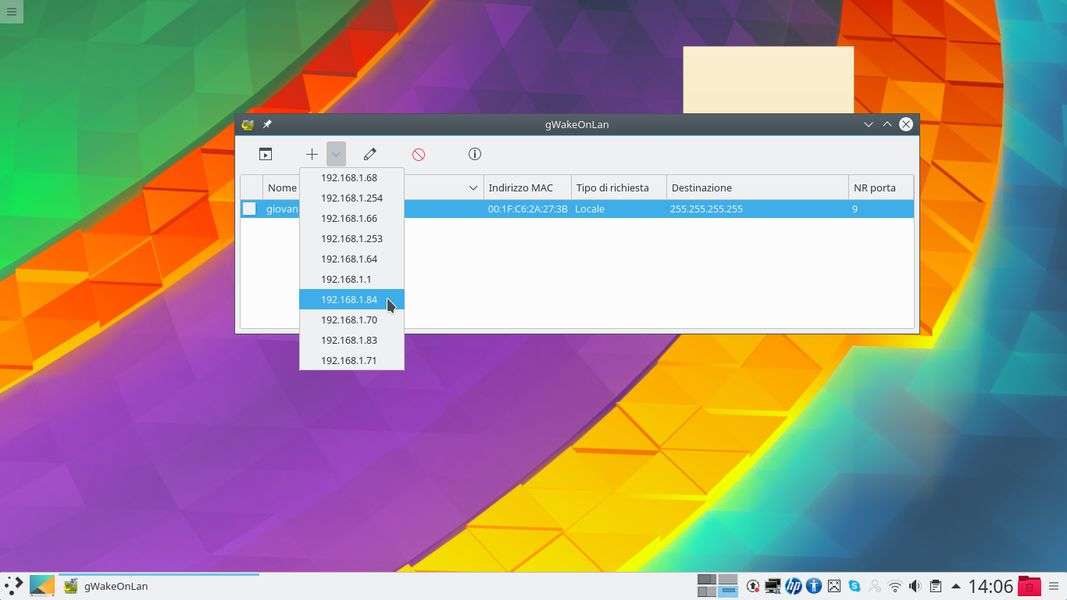The height and width of the screenshot is (600, 1067).
Task: Open the volume speaker tray icon
Action: (915, 586)
